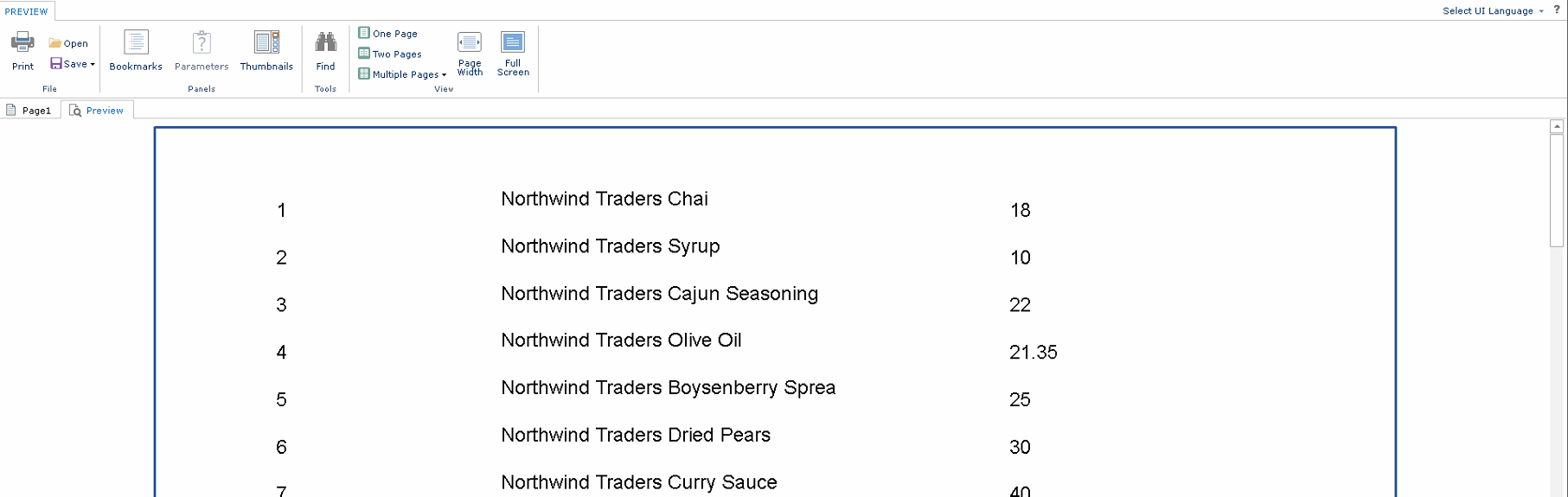Viewport: 1568px width, 497px height.
Task: Expand the Save dropdown arrow
Action: point(93,64)
